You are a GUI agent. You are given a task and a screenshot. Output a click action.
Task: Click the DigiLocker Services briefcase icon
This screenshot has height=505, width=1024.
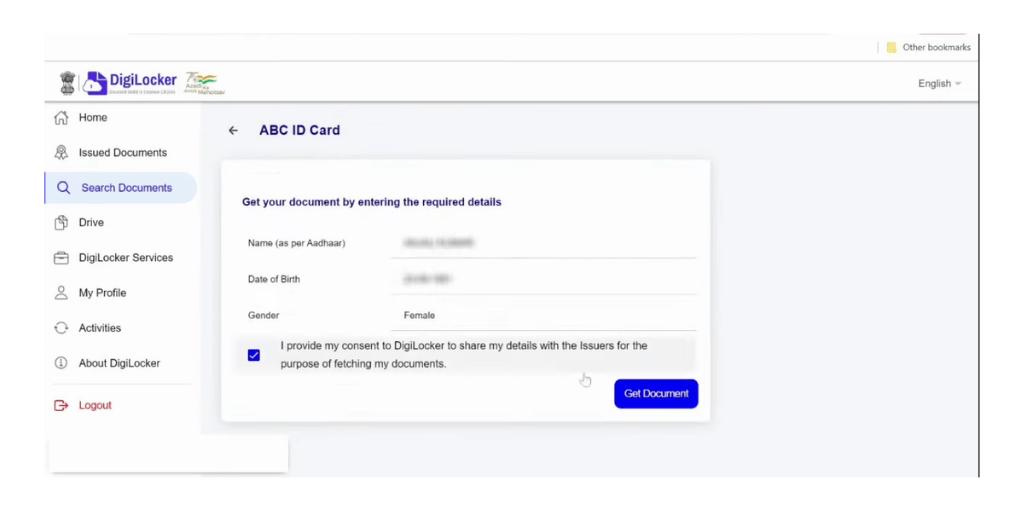point(61,258)
